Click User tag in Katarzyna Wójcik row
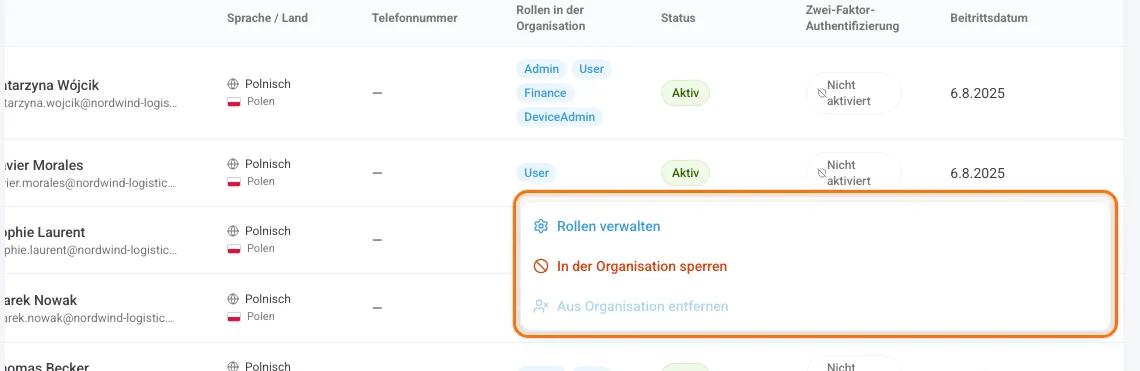 [592, 69]
